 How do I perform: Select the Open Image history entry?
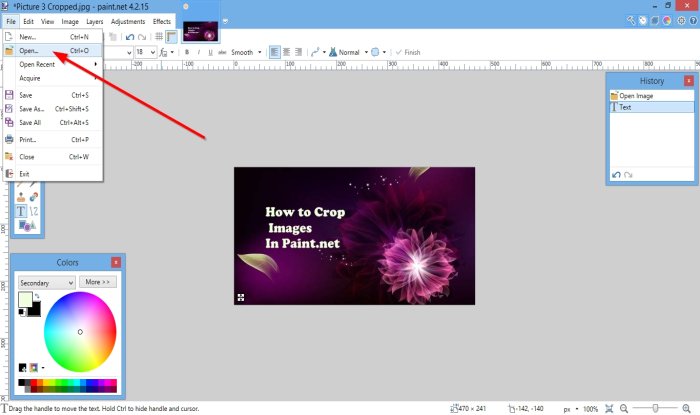tap(636, 96)
